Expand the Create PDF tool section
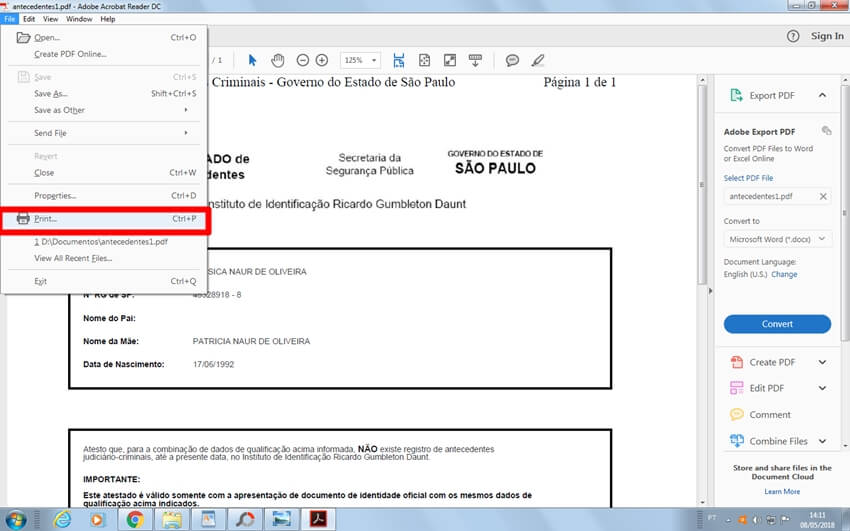850x531 pixels. (822, 362)
